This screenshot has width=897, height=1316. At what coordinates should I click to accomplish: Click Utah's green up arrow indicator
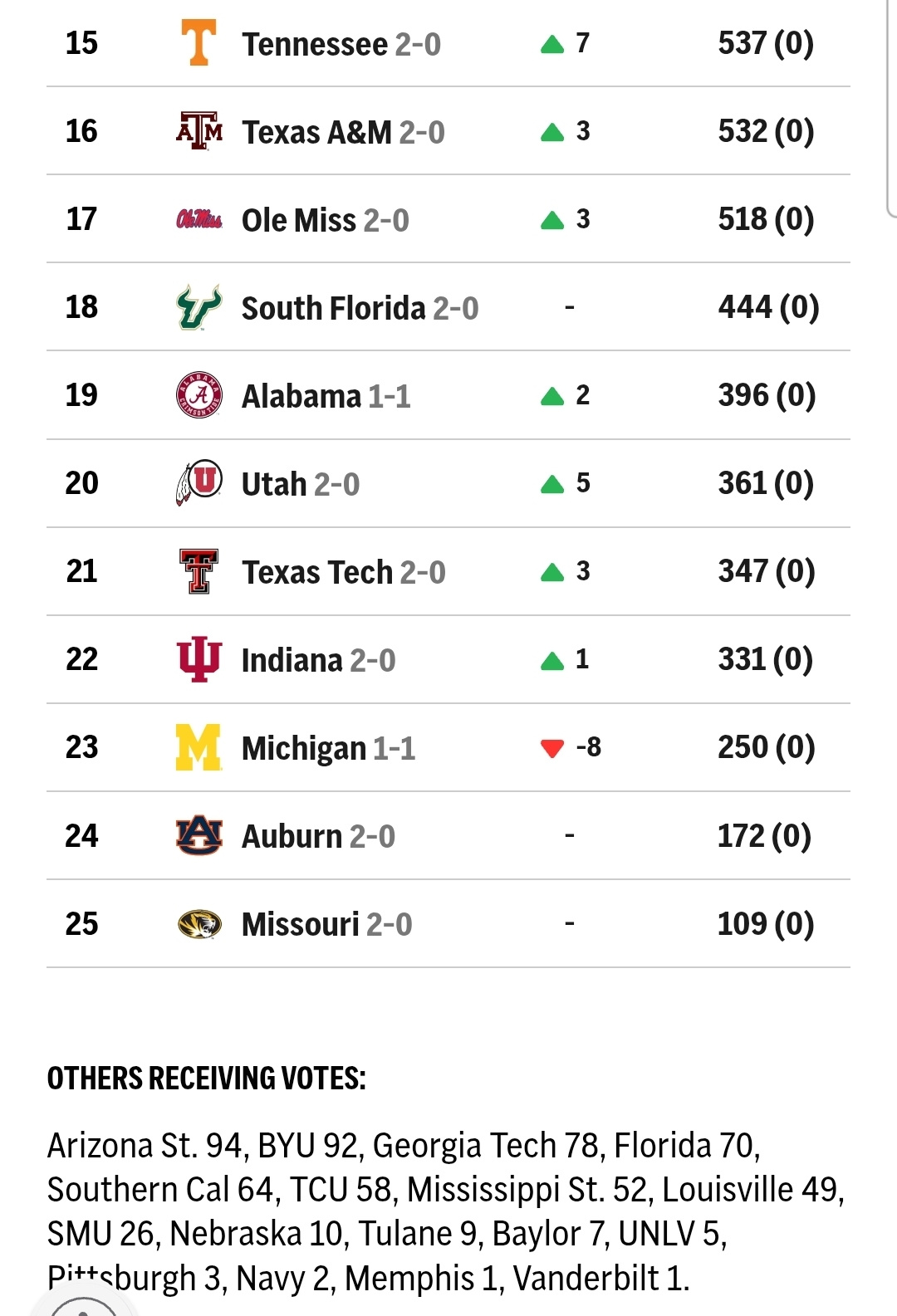tap(551, 484)
